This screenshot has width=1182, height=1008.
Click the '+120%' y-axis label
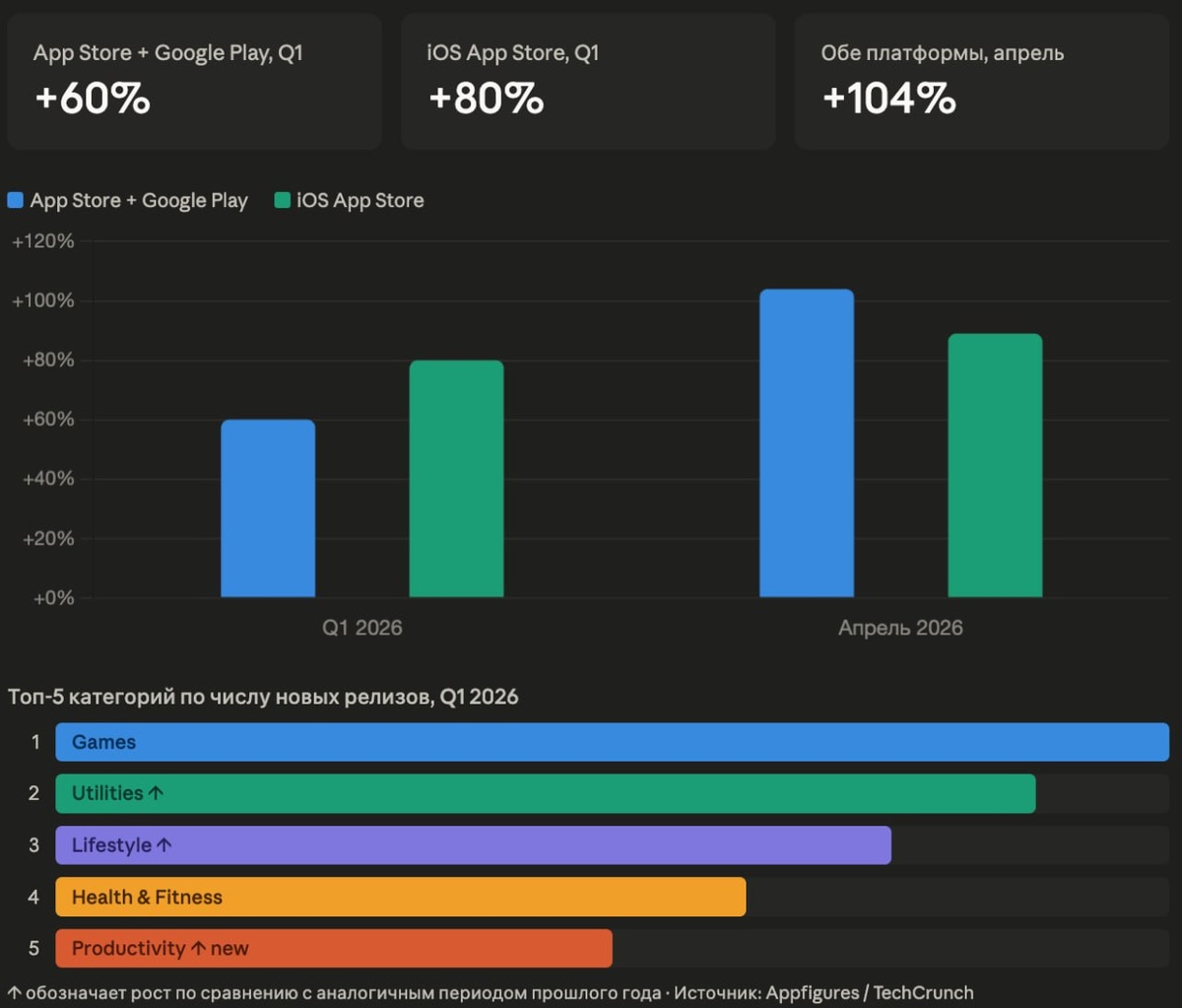42,241
